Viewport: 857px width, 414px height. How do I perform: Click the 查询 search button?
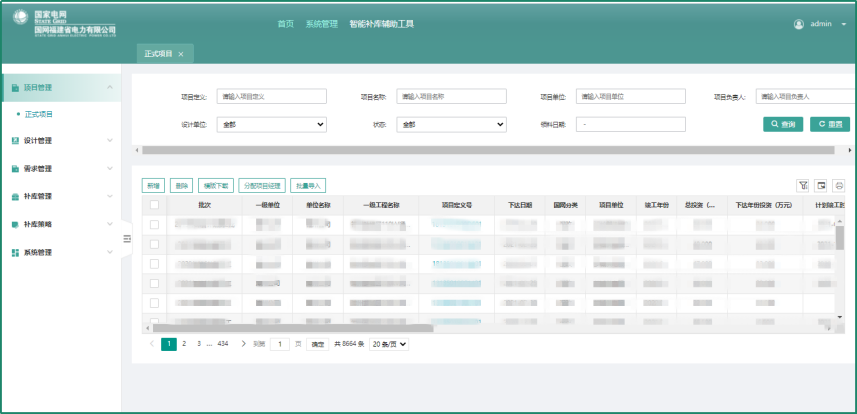783,125
